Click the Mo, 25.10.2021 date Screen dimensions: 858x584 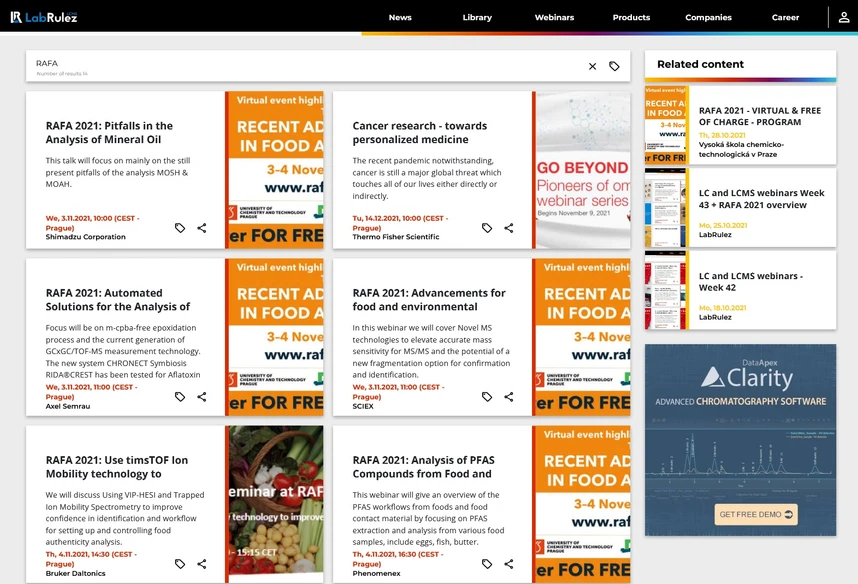click(723, 225)
